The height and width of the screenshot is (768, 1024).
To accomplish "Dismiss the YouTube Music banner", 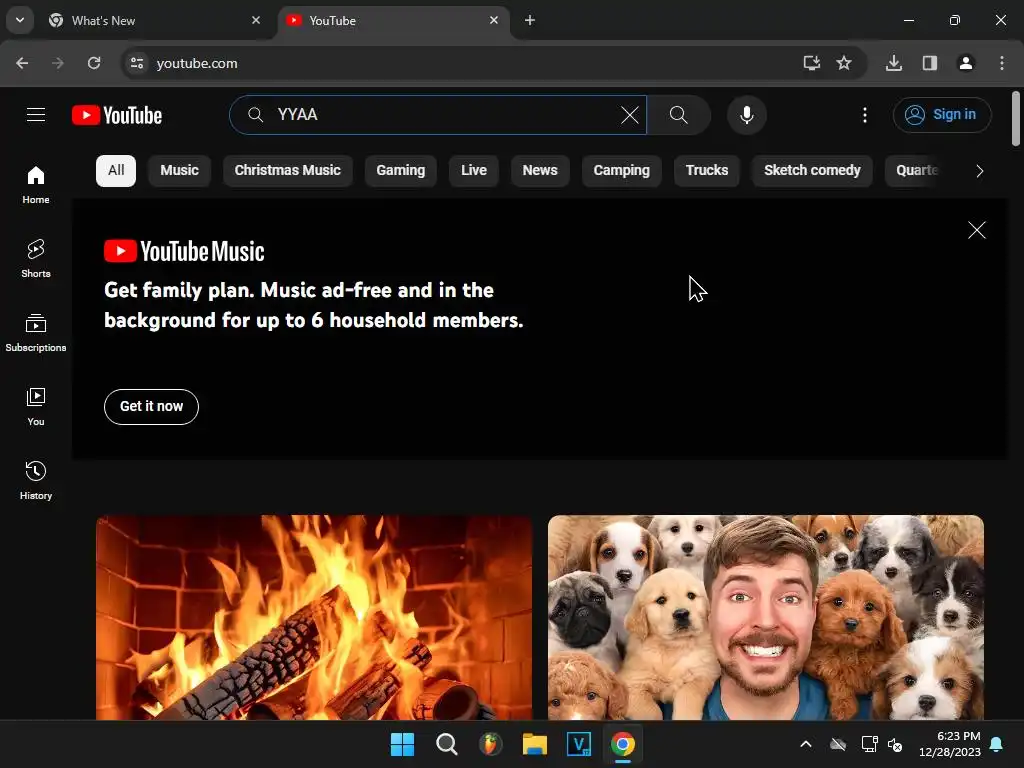I will (x=976, y=230).
